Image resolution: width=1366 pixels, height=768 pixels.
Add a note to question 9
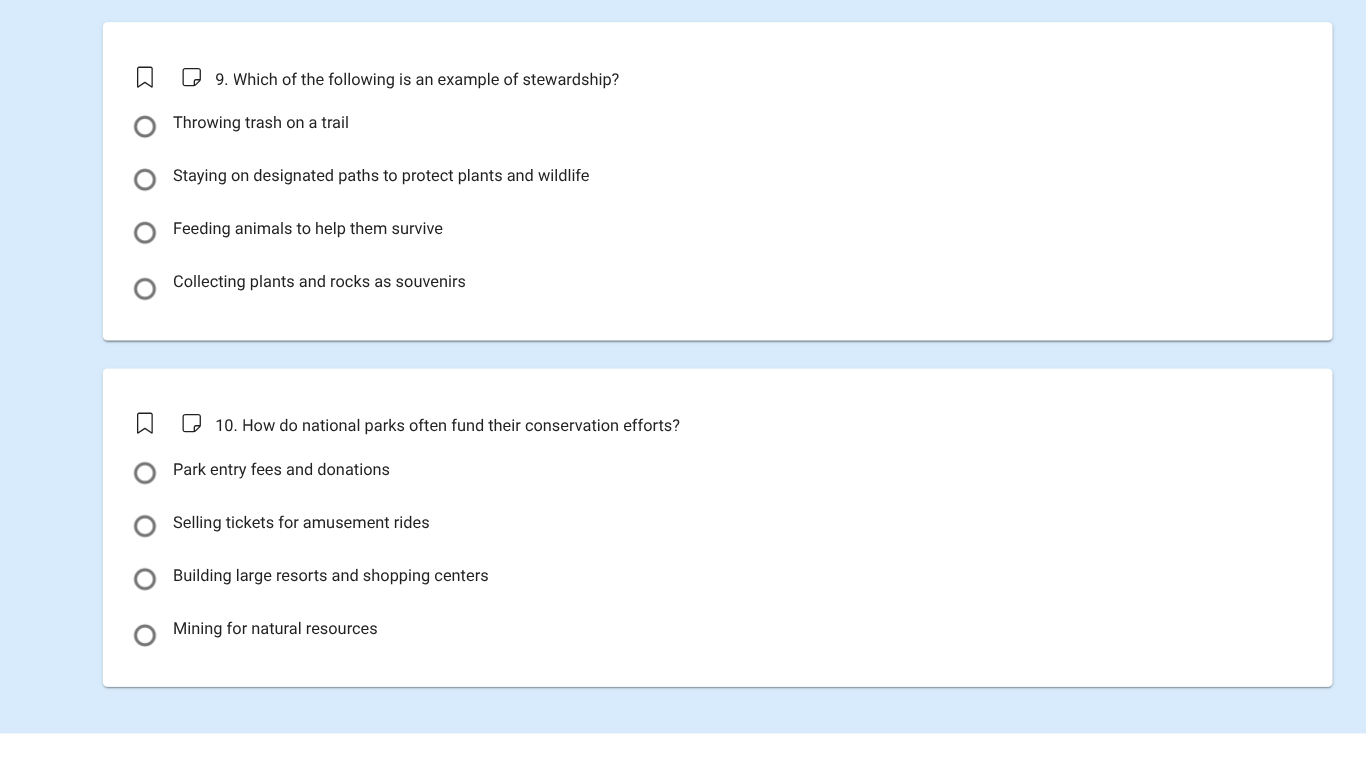(x=192, y=78)
